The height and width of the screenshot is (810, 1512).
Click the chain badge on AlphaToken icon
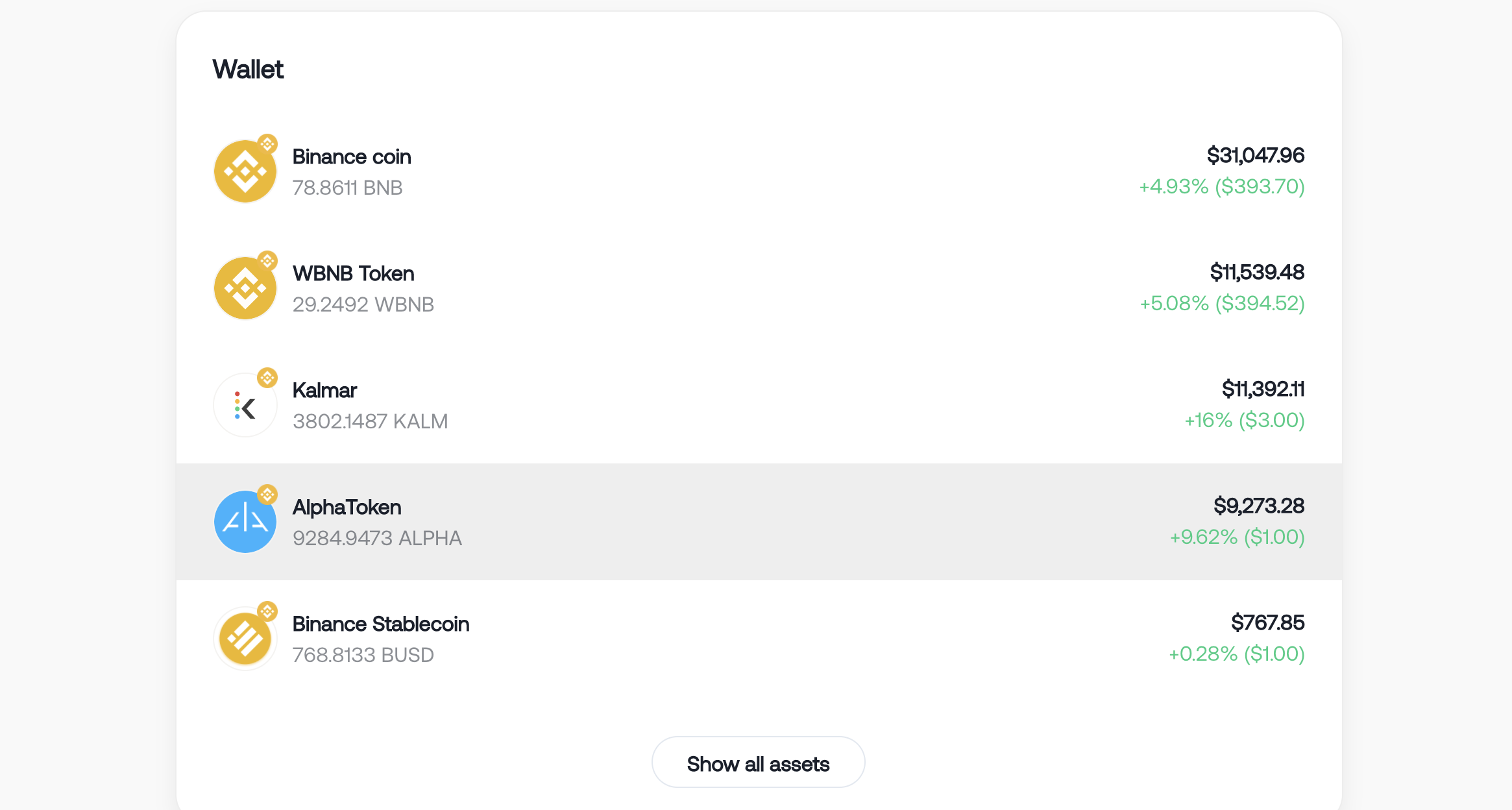(267, 495)
